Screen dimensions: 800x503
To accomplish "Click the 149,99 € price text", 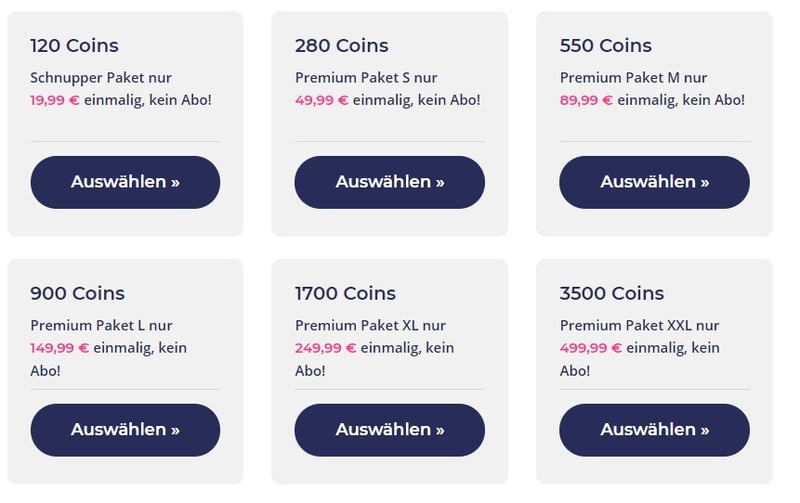I will point(60,348).
